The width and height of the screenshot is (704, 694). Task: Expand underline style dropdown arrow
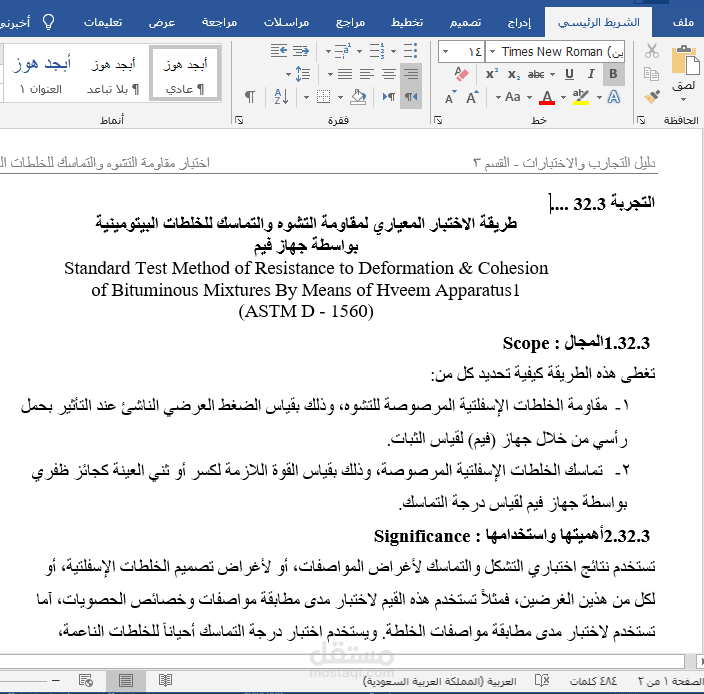point(553,75)
